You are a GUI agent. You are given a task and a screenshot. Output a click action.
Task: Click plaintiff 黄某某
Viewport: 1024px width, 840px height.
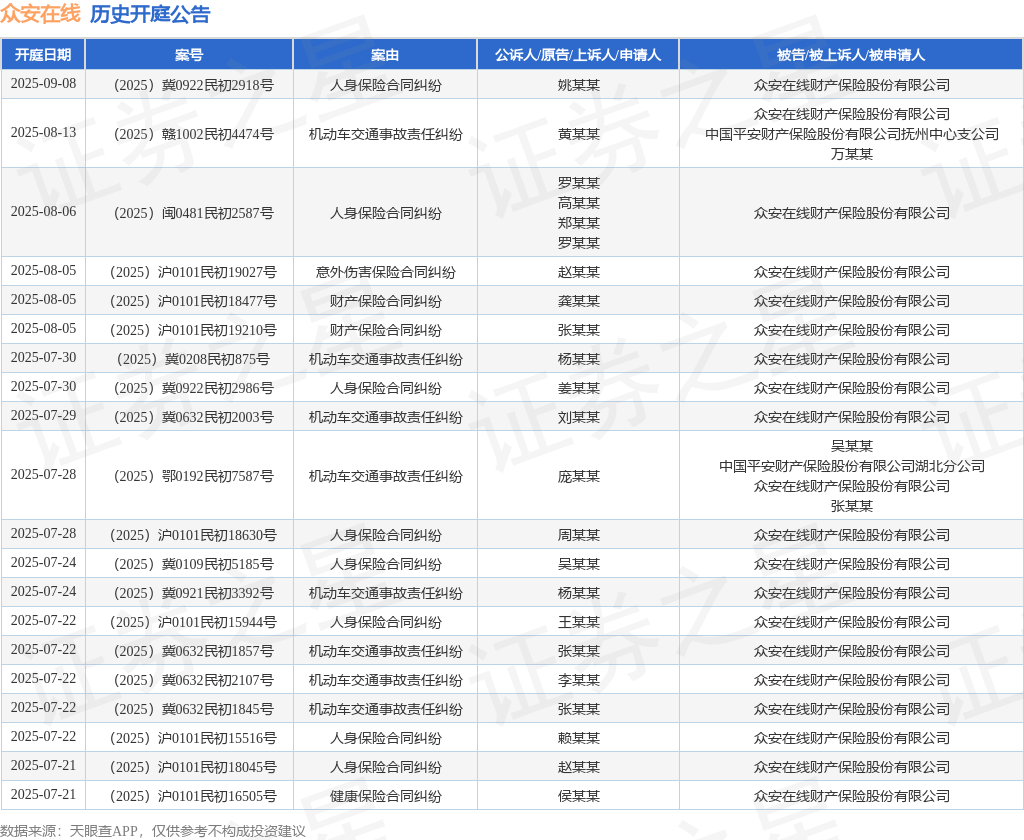(x=579, y=134)
